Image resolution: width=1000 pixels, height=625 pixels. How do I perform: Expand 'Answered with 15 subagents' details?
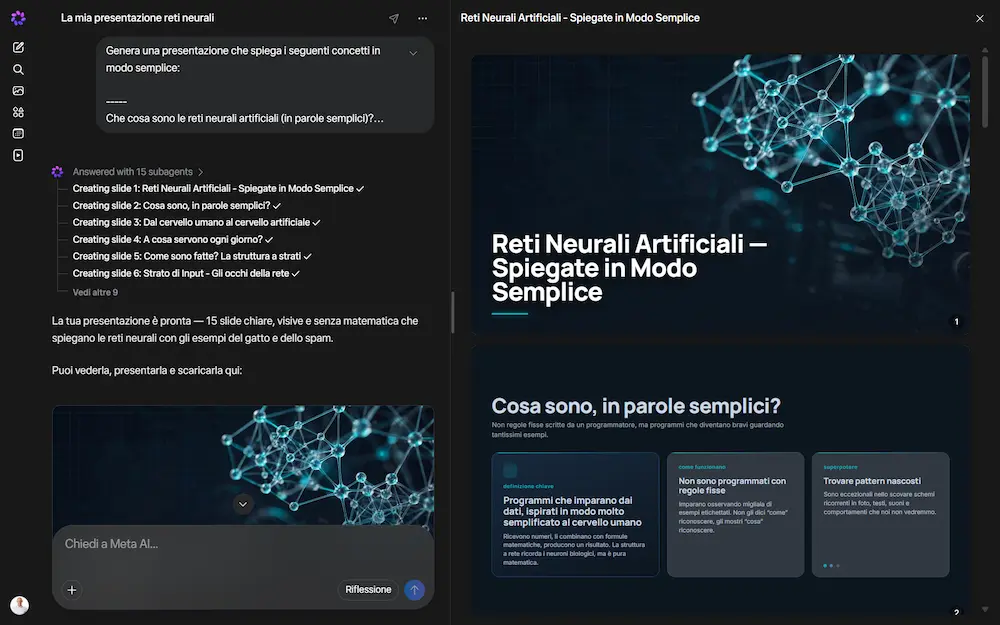(x=138, y=172)
